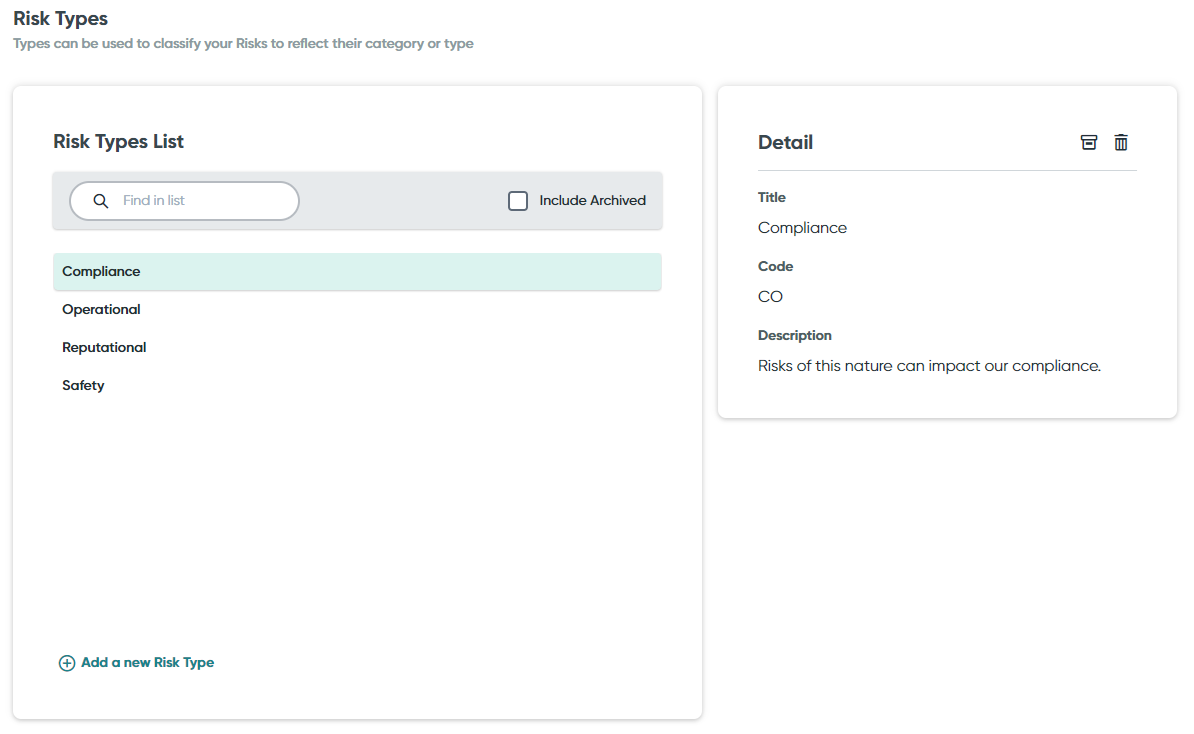Enable the Include Archived checkbox

click(x=518, y=201)
